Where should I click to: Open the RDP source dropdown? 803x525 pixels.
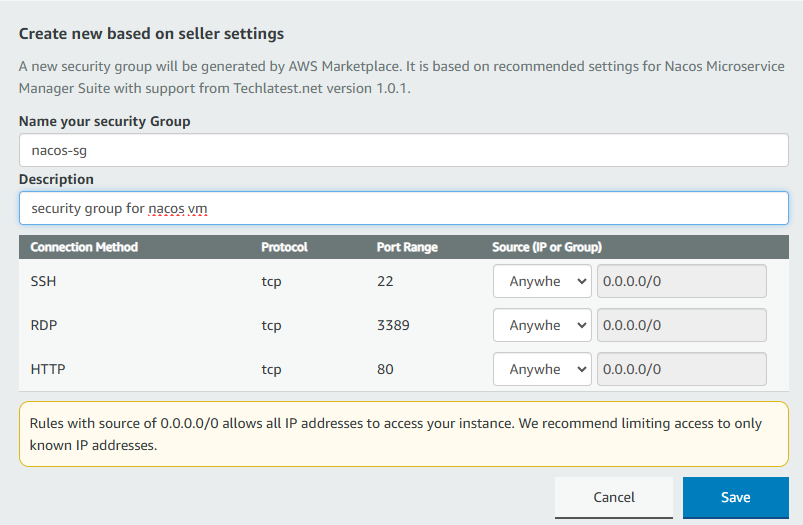[x=542, y=325]
